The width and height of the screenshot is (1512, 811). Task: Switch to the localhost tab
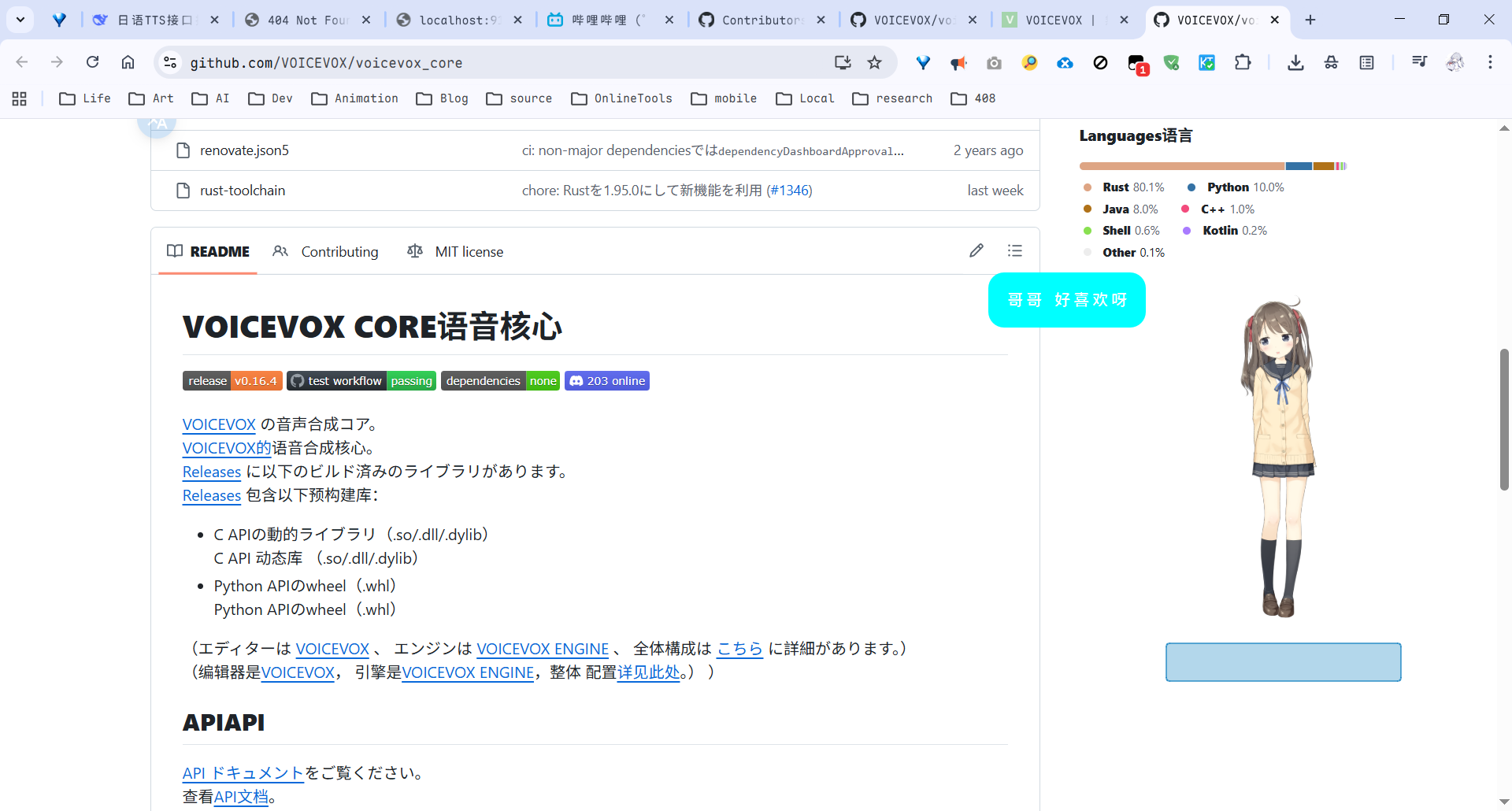(x=459, y=20)
